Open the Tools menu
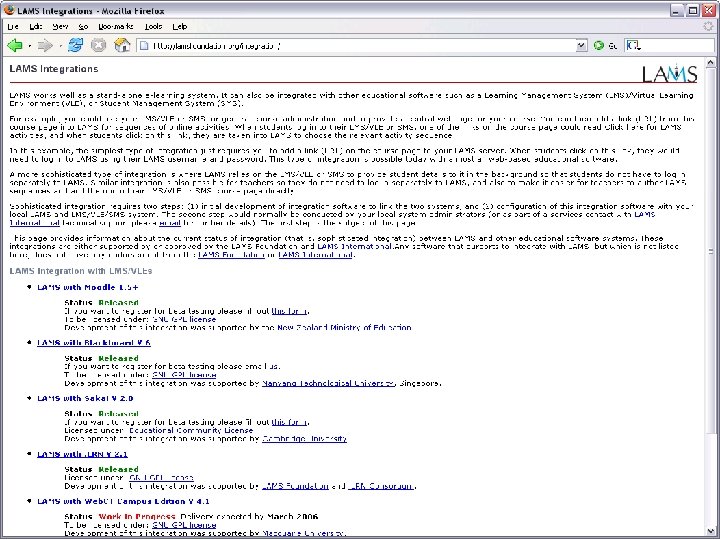The height and width of the screenshot is (540, 720). 153,27
